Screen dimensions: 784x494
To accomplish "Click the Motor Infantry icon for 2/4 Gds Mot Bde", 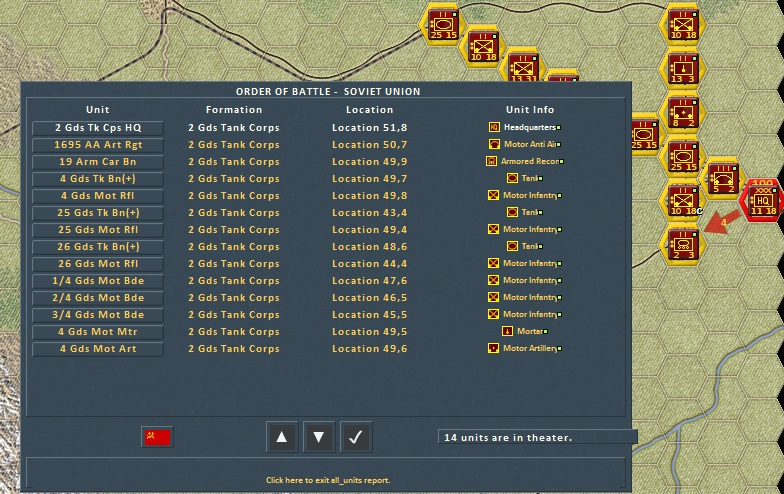I will click(493, 298).
